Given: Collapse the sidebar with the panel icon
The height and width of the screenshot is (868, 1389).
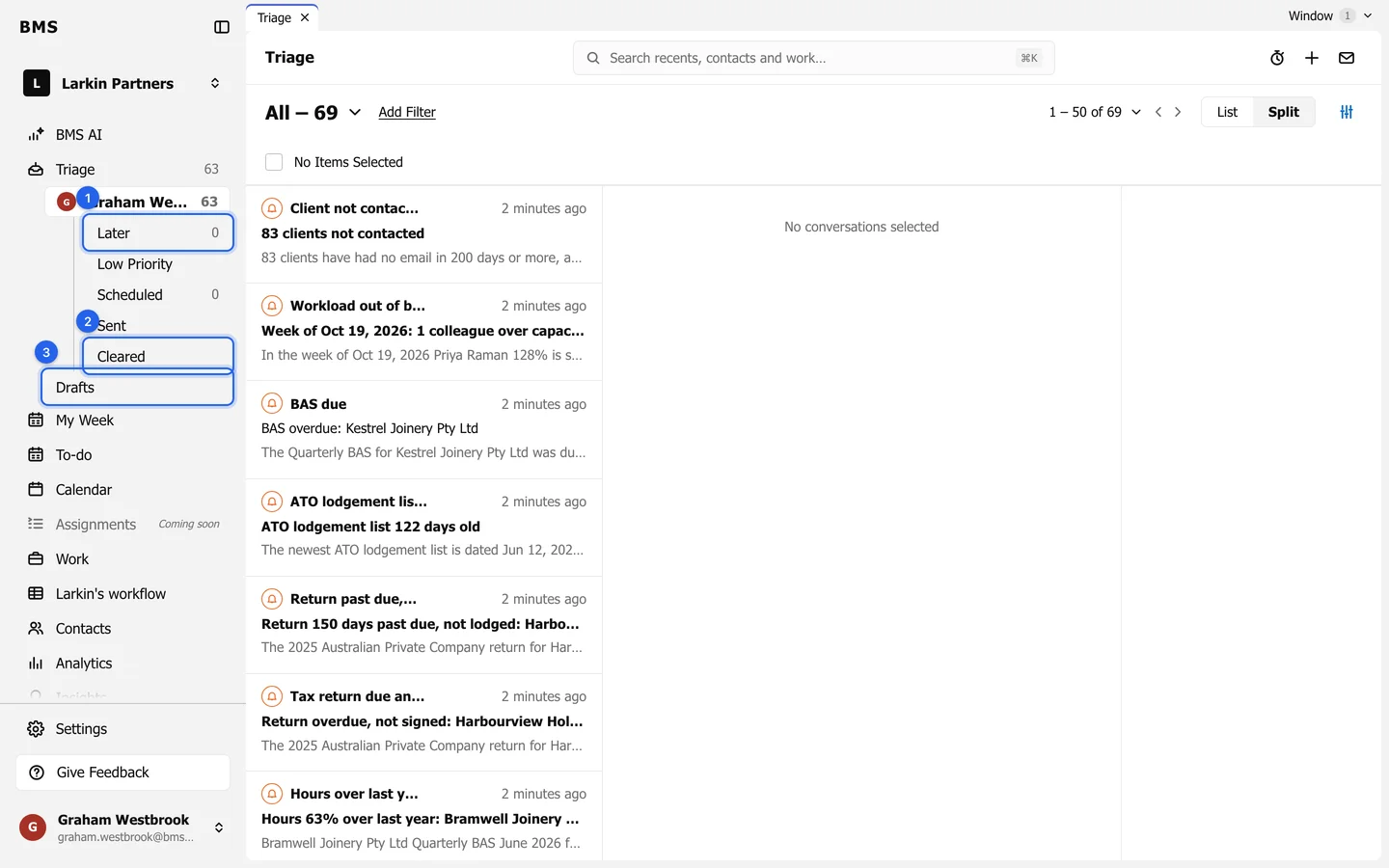Looking at the screenshot, I should click(x=222, y=27).
